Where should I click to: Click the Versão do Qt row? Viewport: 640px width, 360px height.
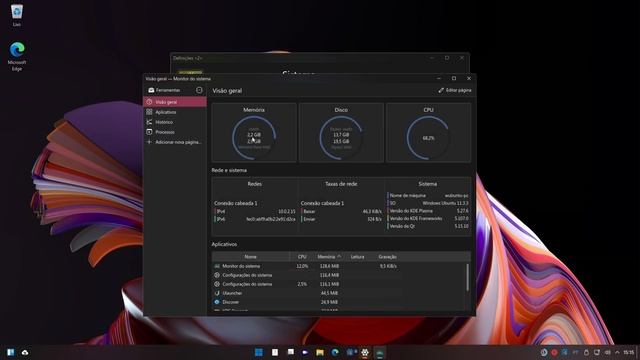(428, 226)
